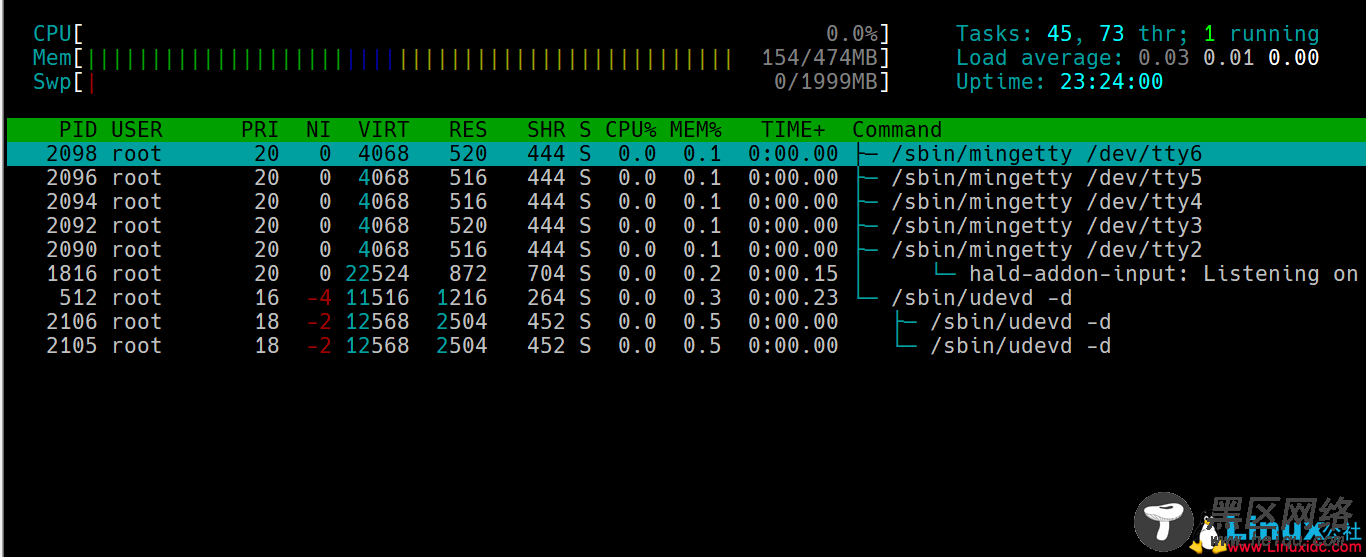Viewport: 1366px width, 557px height.
Task: Click the SHR column header
Action: [x=546, y=130]
